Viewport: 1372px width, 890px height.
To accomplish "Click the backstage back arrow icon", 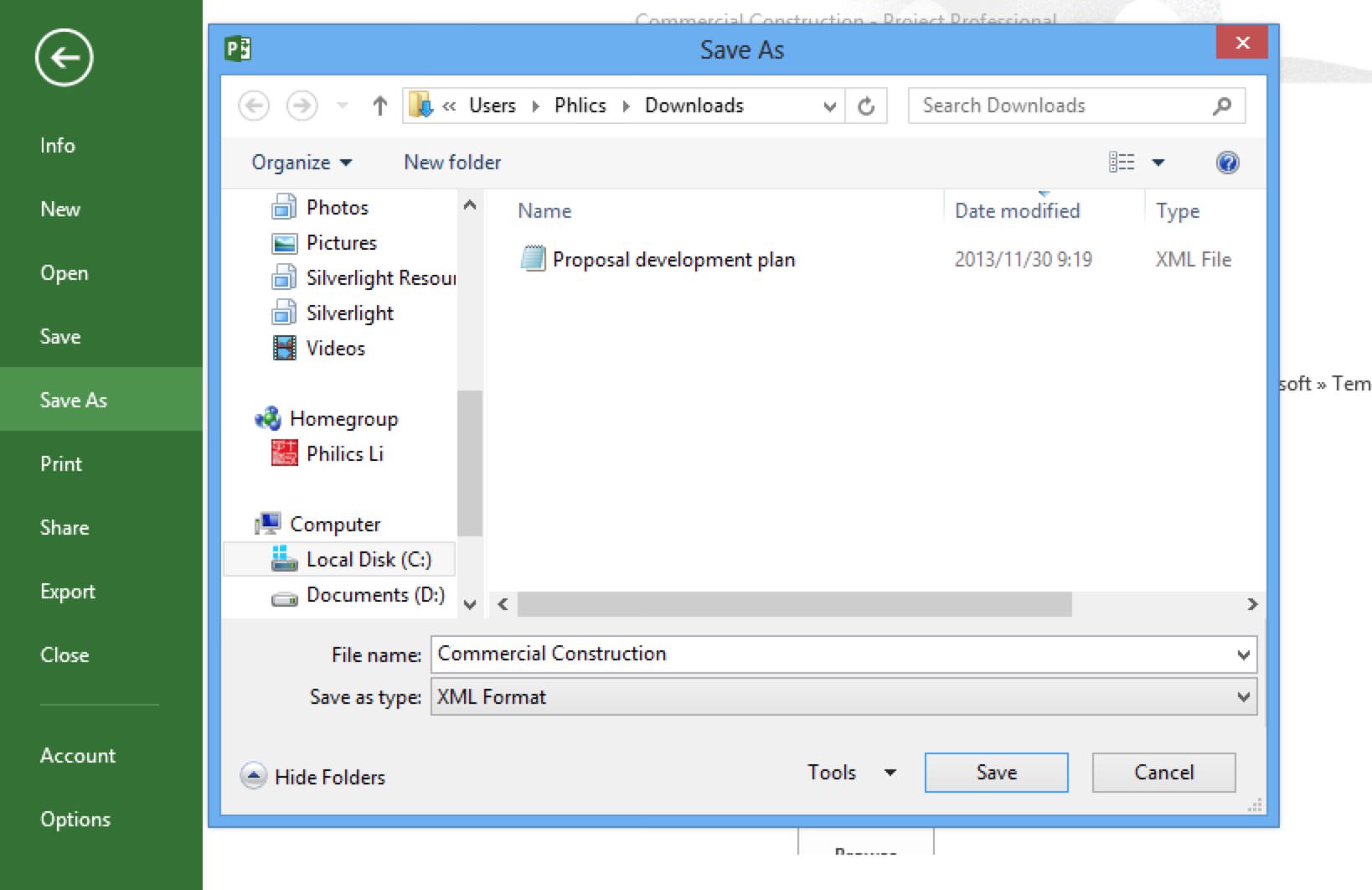I will click(64, 58).
